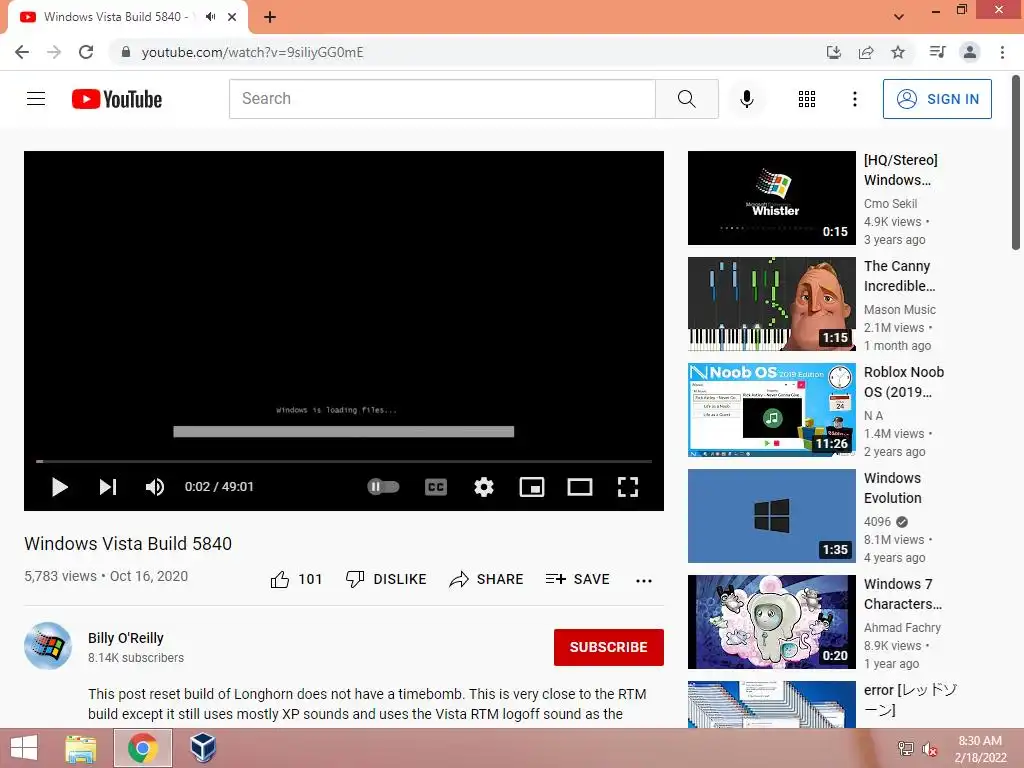Open the YouTube hamburger guide menu
Image resolution: width=1024 pixels, height=768 pixels.
point(36,99)
